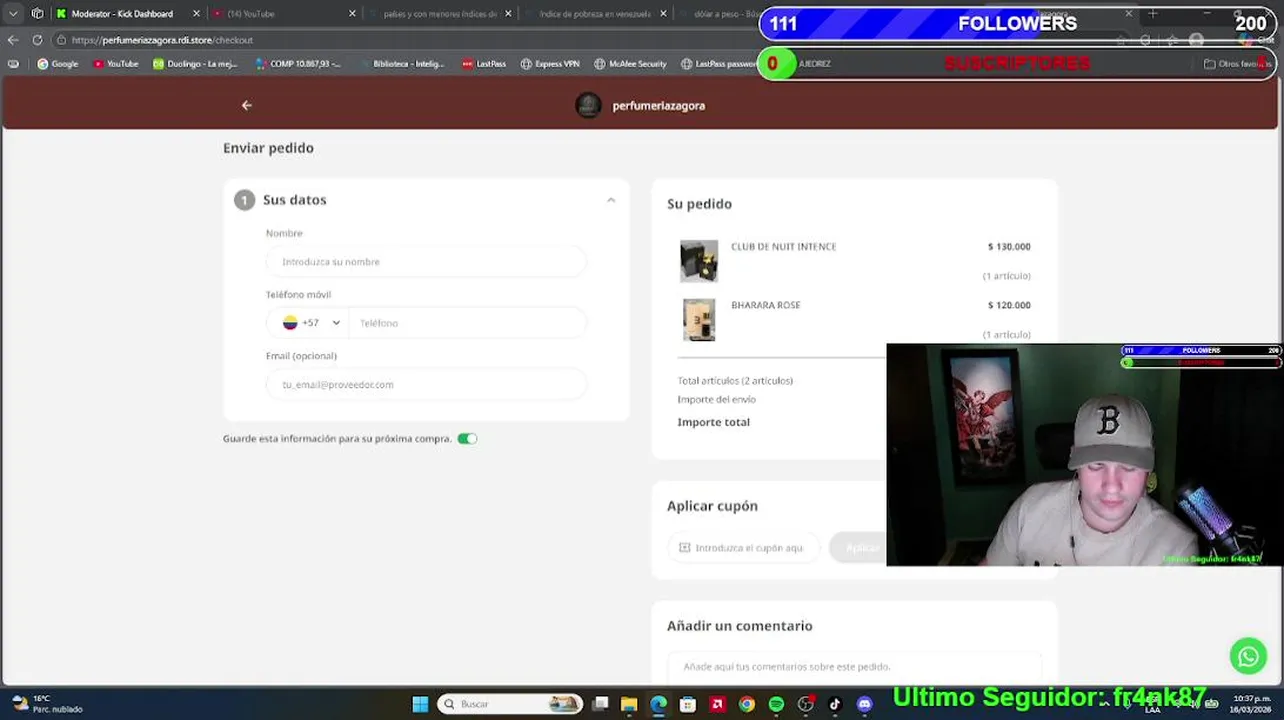Launch File Explorer from the taskbar
Viewport: 1284px width, 720px height.
pos(629,704)
